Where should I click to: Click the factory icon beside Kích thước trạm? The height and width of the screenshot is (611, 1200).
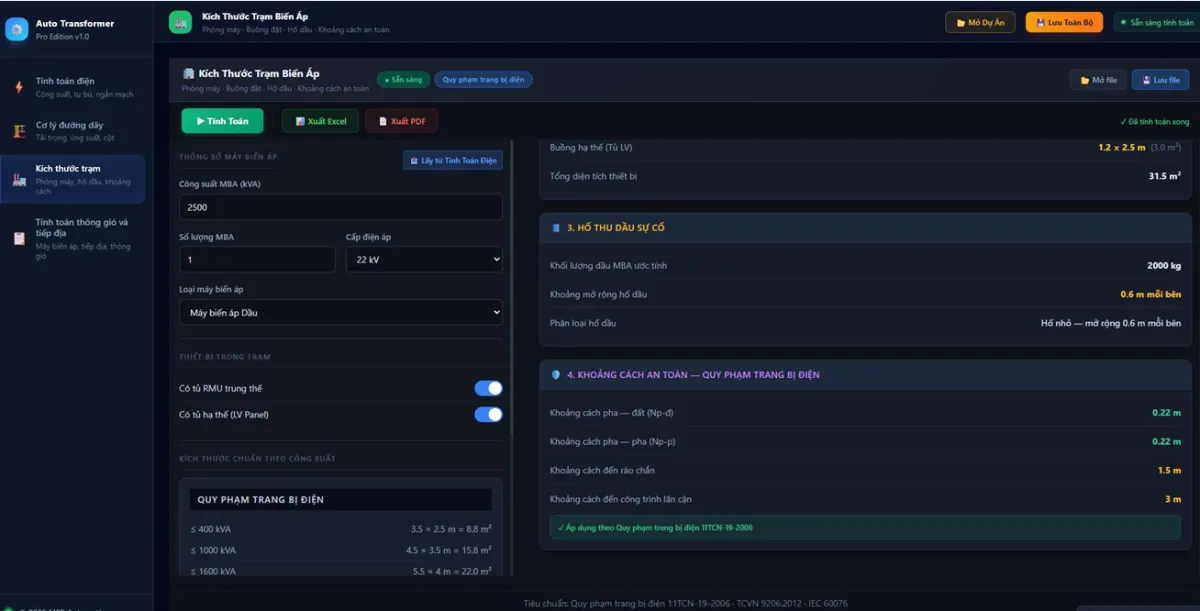pyautogui.click(x=18, y=179)
